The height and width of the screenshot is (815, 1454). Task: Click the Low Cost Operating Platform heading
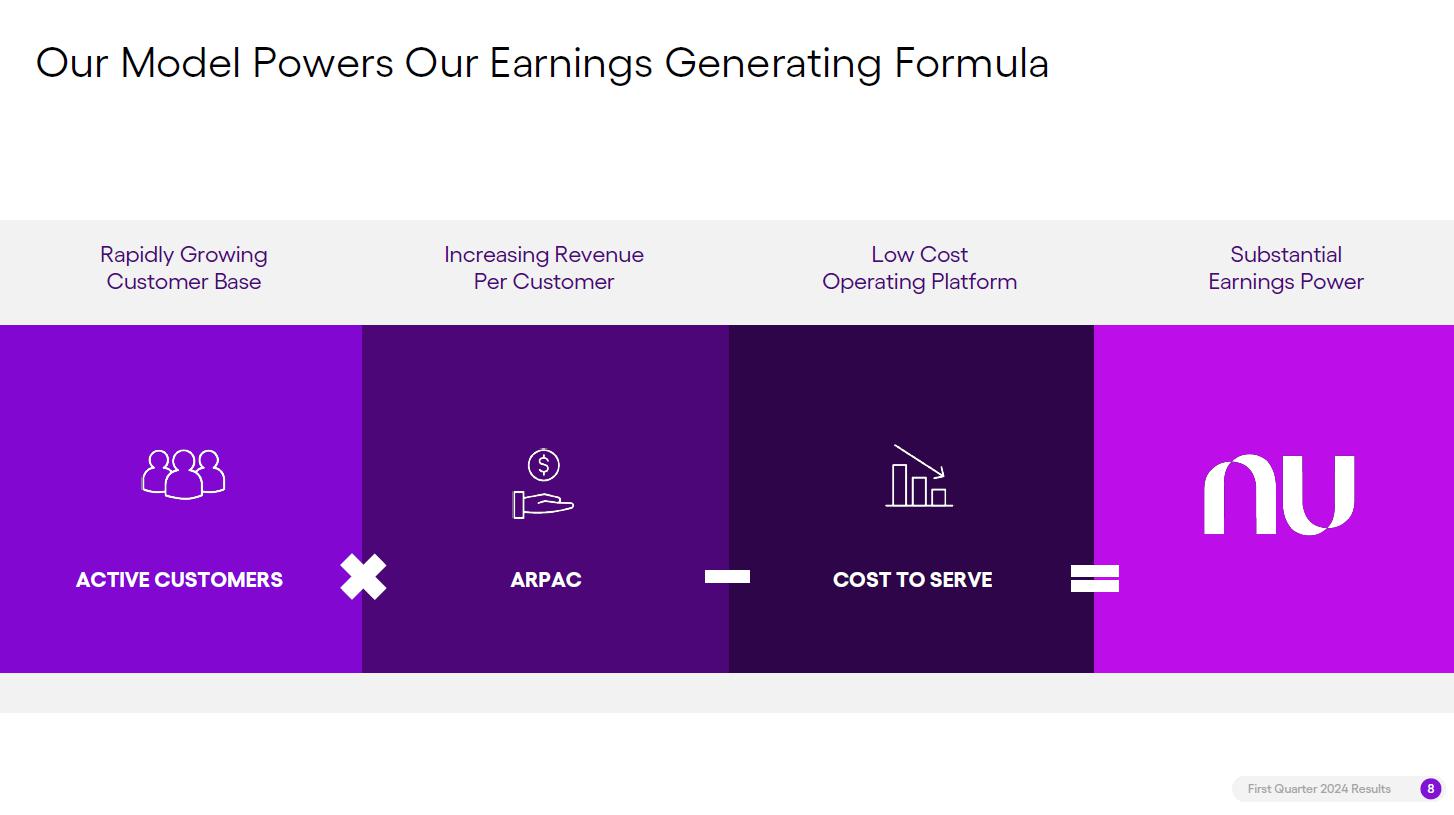pos(919,268)
